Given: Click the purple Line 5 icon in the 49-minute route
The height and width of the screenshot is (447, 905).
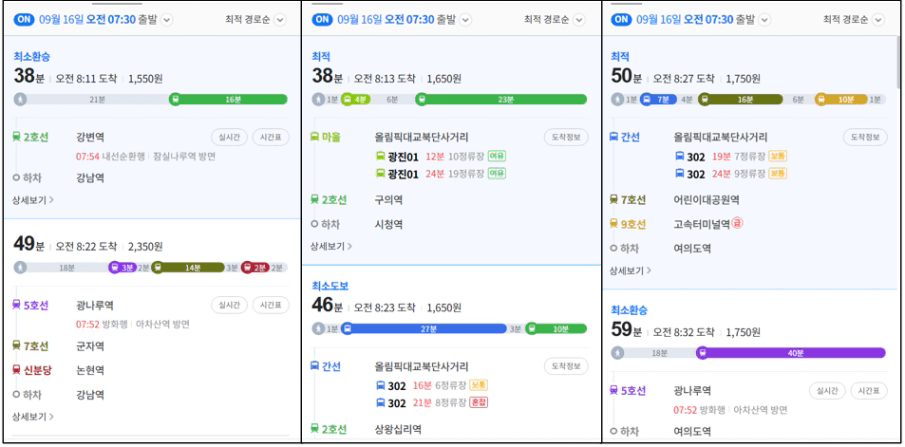Looking at the screenshot, I should coord(18,305).
